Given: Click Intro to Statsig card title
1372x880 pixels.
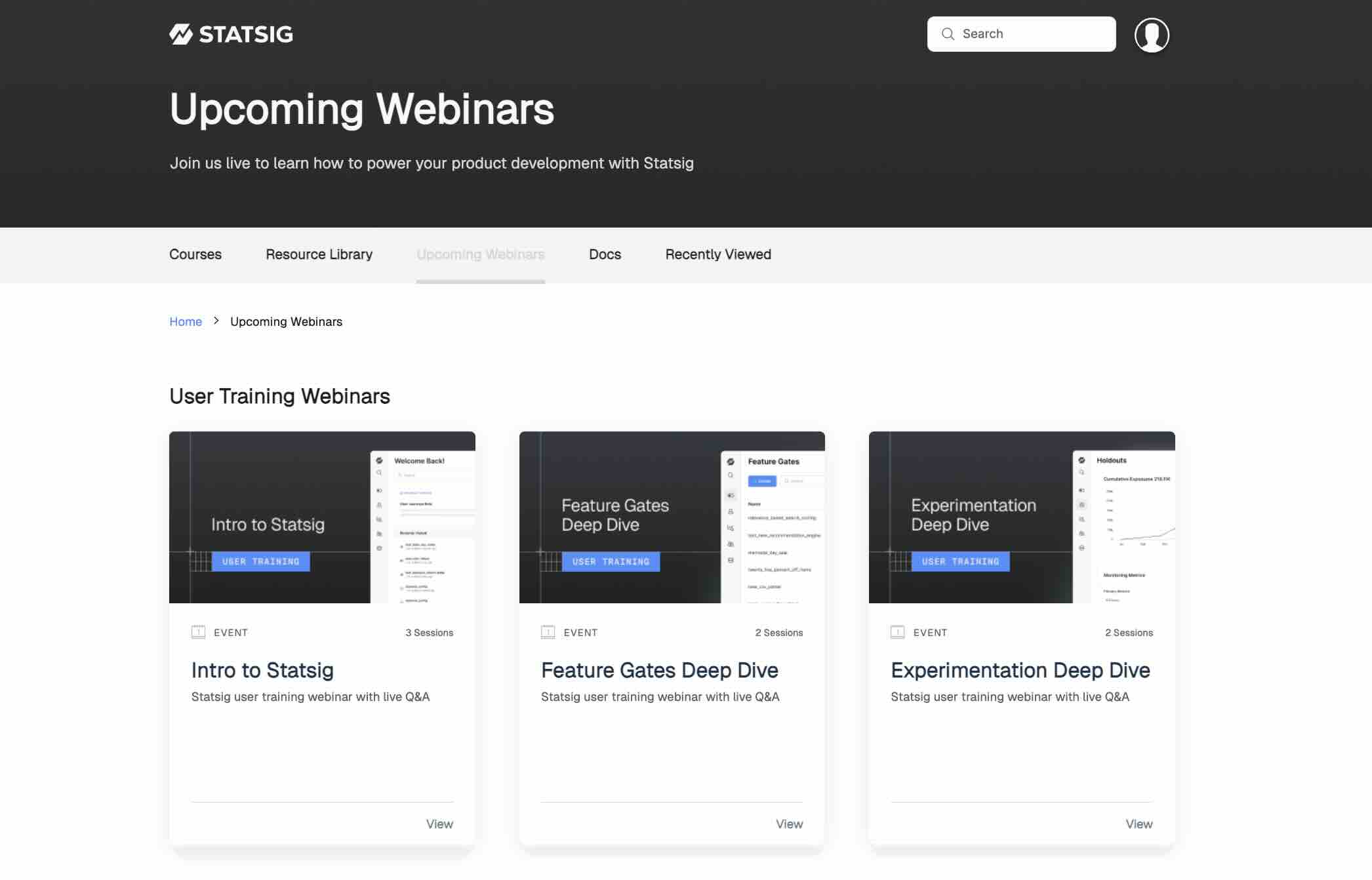Looking at the screenshot, I should [x=262, y=670].
